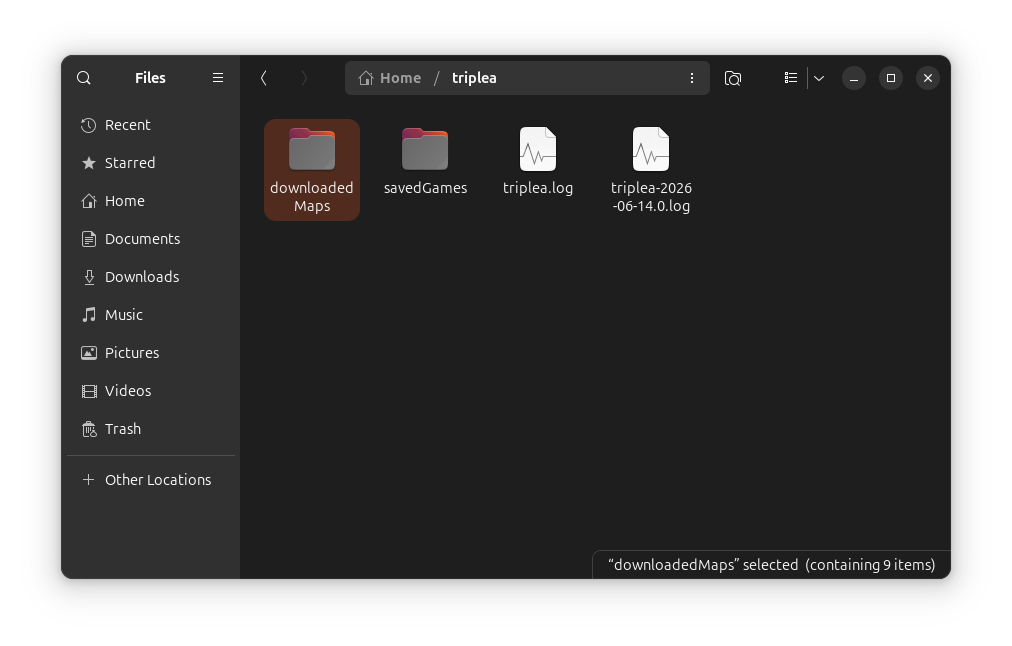Open path bar three-dot menu

pyautogui.click(x=692, y=78)
